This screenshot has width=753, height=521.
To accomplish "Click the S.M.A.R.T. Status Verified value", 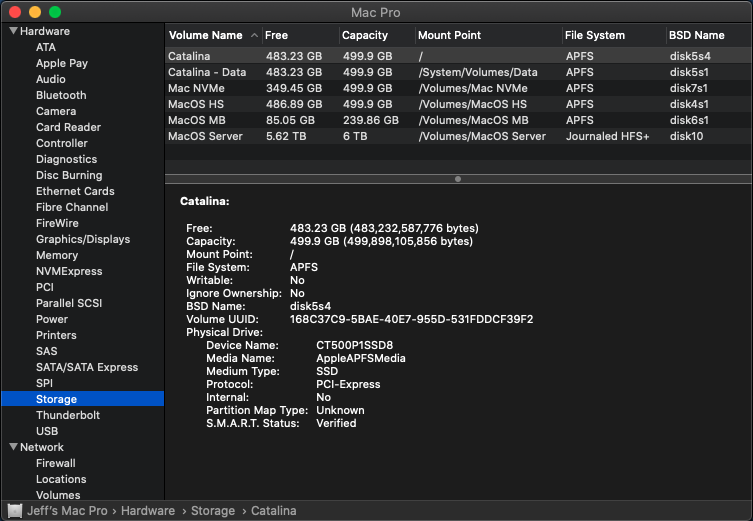I will [x=336, y=423].
